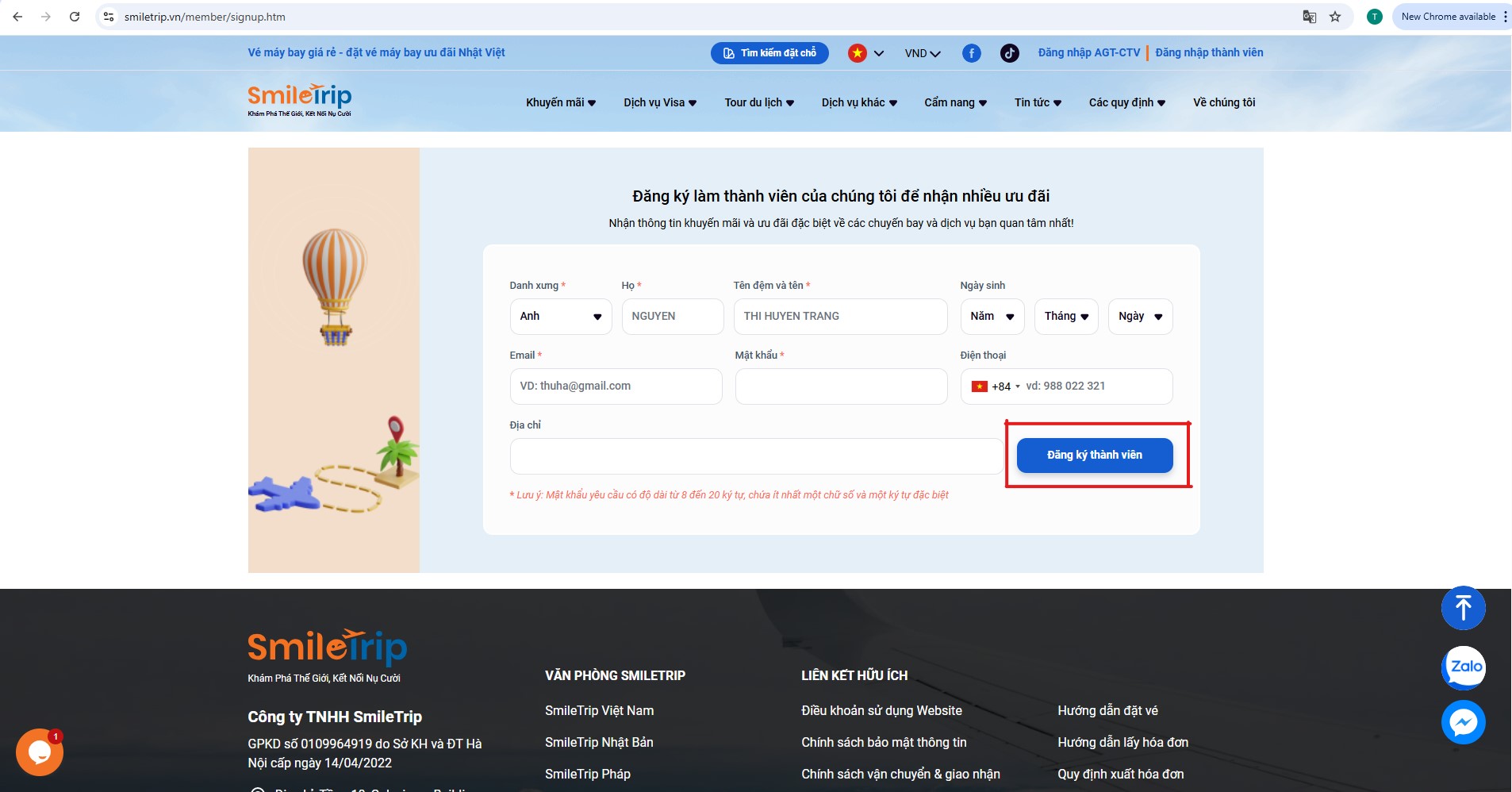The width and height of the screenshot is (1512, 792).
Task: Click the Email input field
Action: click(x=616, y=386)
